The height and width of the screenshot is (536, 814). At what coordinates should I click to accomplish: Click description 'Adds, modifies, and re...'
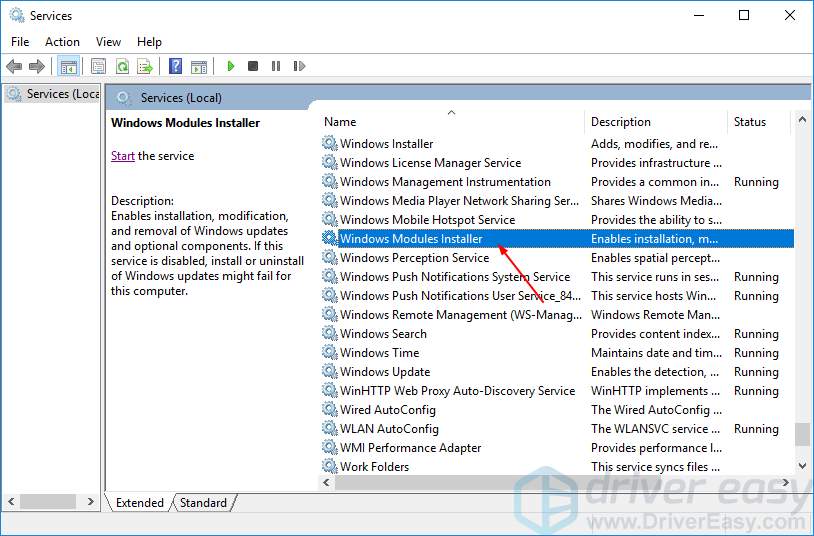tap(654, 144)
